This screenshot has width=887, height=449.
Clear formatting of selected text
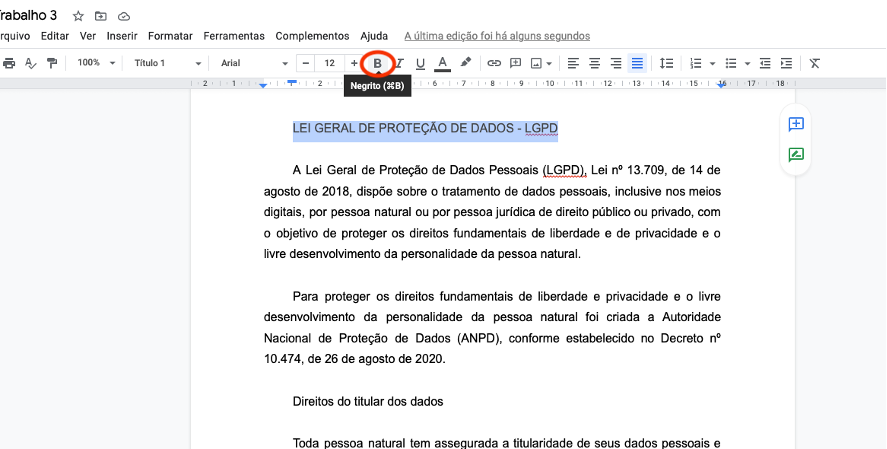[x=815, y=63]
